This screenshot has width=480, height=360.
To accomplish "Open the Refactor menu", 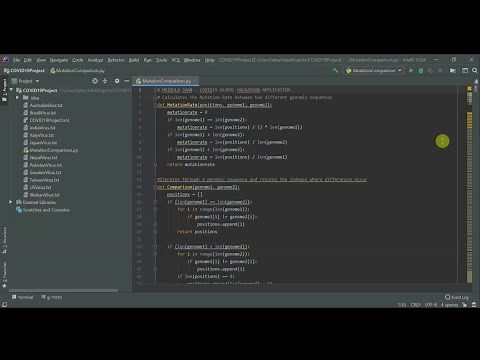I will pyautogui.click(x=116, y=60).
